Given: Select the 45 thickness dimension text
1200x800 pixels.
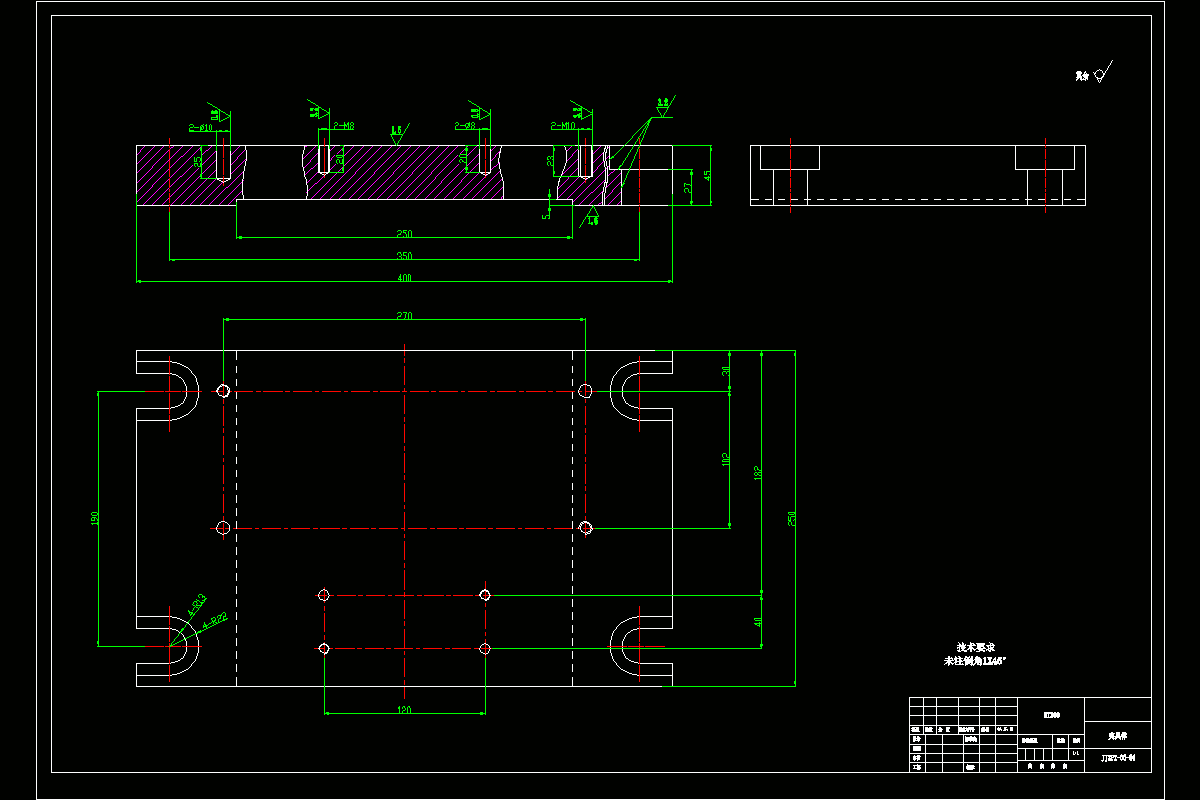Looking at the screenshot, I should 708,175.
